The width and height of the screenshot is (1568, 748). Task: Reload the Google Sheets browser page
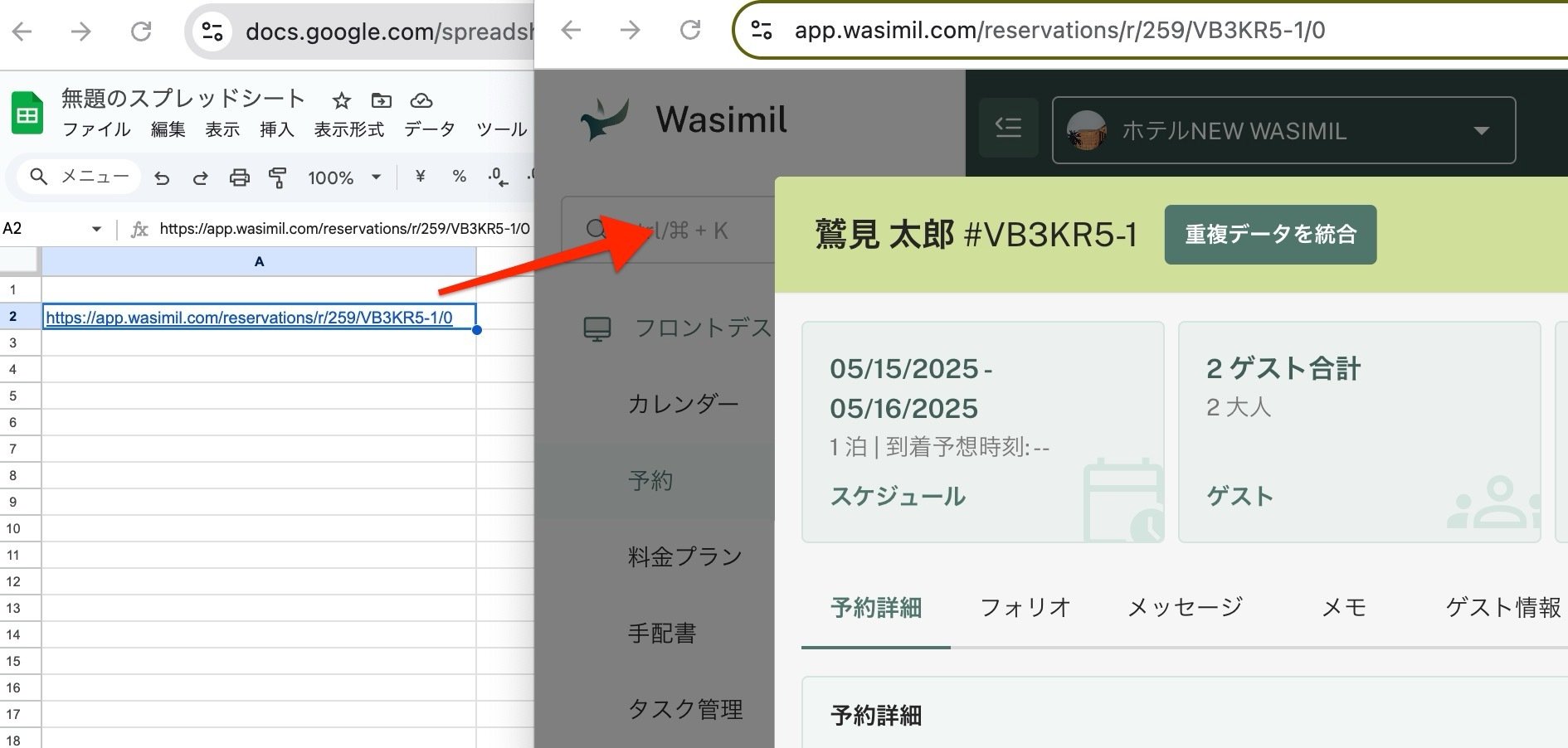[141, 32]
